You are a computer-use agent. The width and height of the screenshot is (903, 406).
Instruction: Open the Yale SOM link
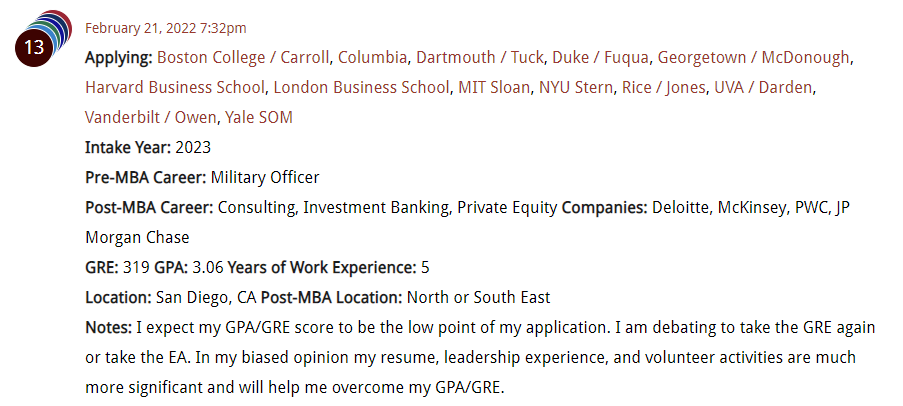[259, 117]
